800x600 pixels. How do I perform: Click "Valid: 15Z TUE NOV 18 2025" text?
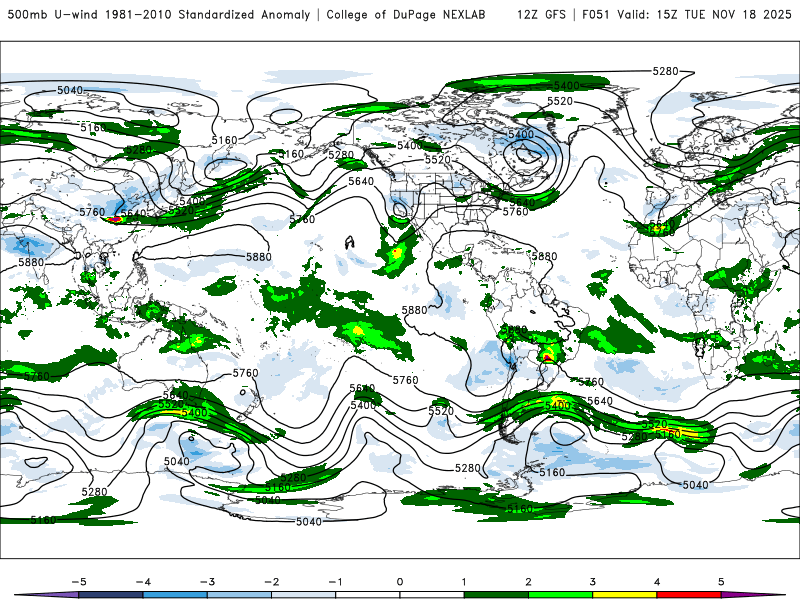point(705,14)
